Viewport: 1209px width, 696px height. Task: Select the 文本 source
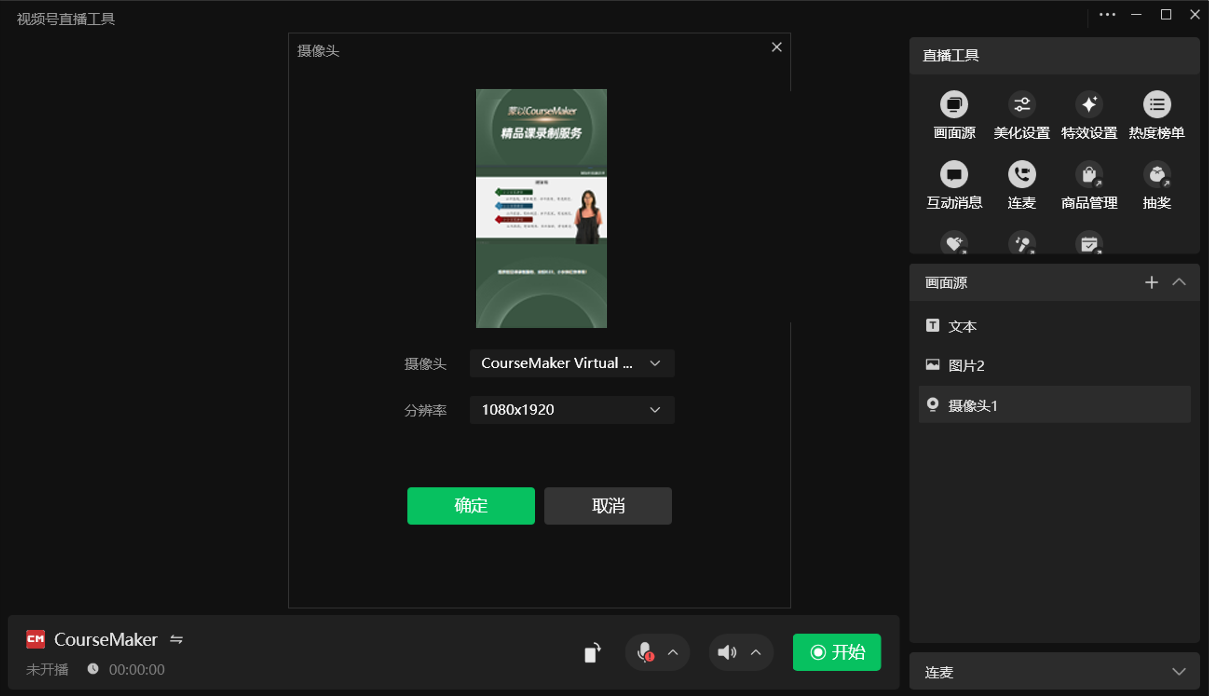tap(1054, 326)
